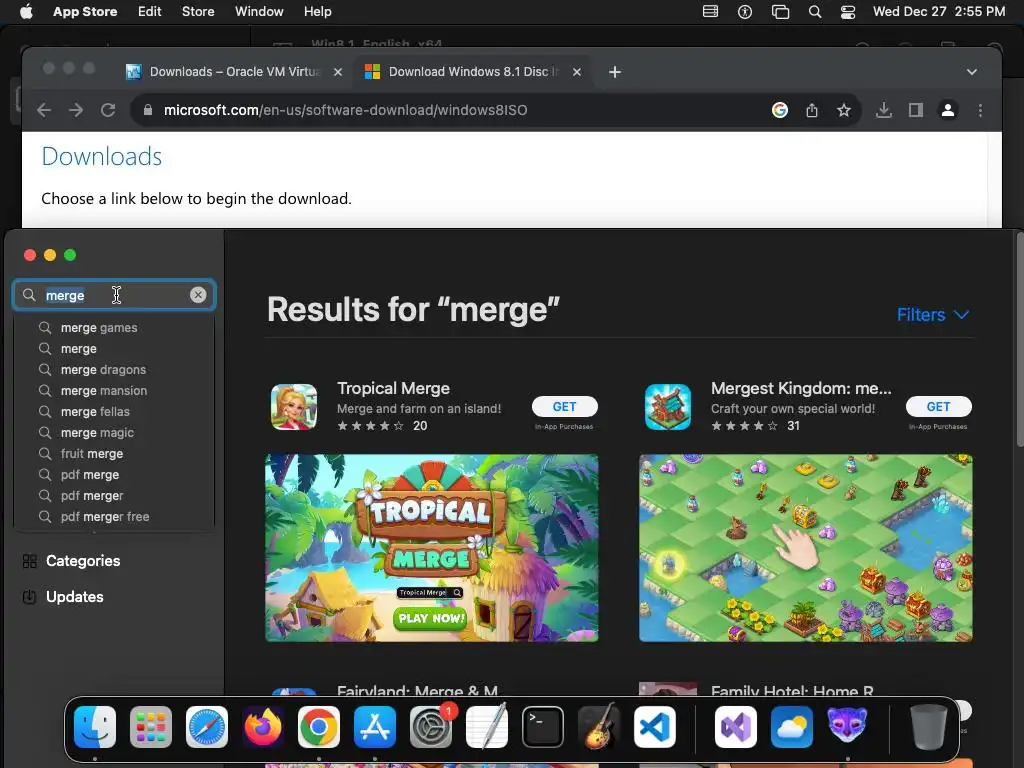
Task: Open Visual Studio Code from Dock
Action: pos(654,727)
